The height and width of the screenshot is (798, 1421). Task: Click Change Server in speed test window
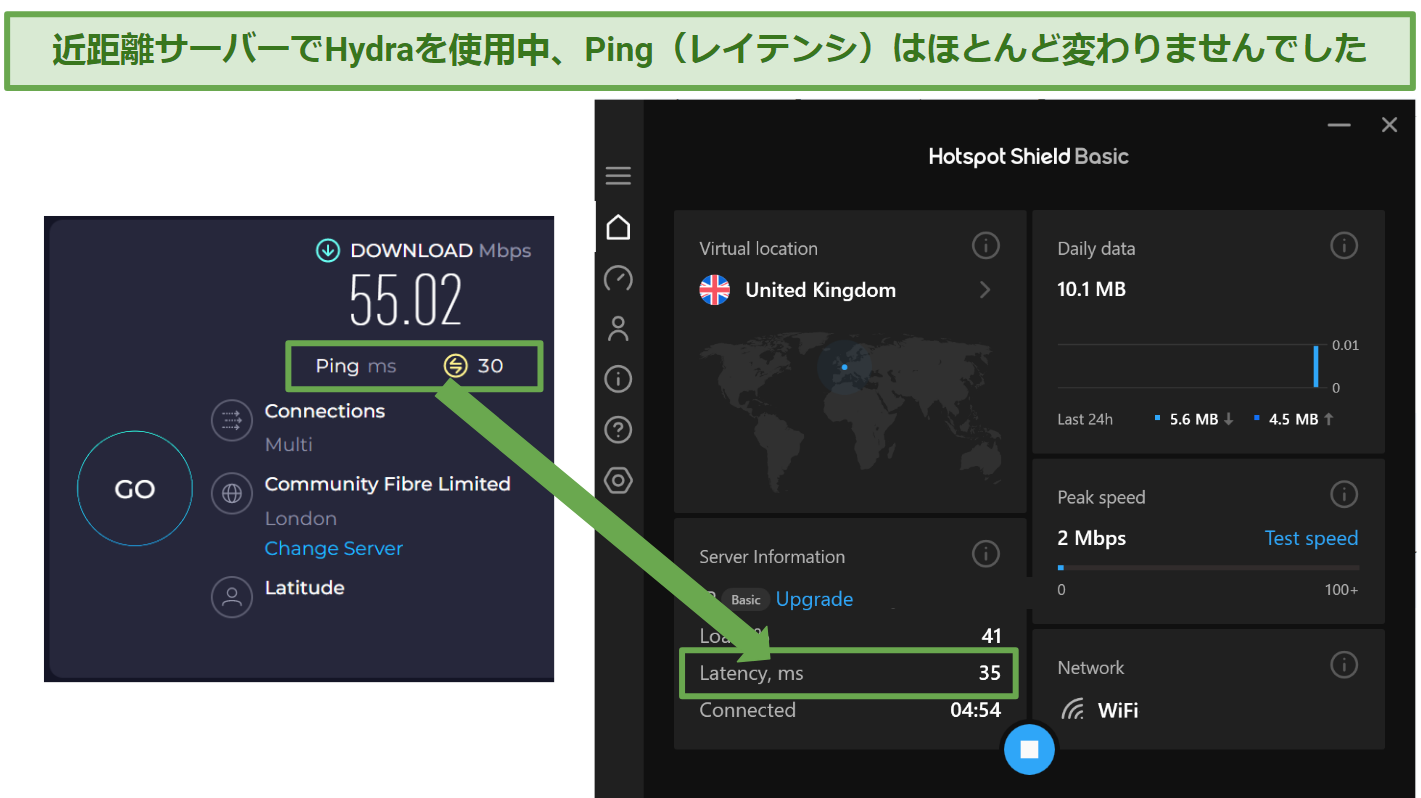tap(333, 548)
